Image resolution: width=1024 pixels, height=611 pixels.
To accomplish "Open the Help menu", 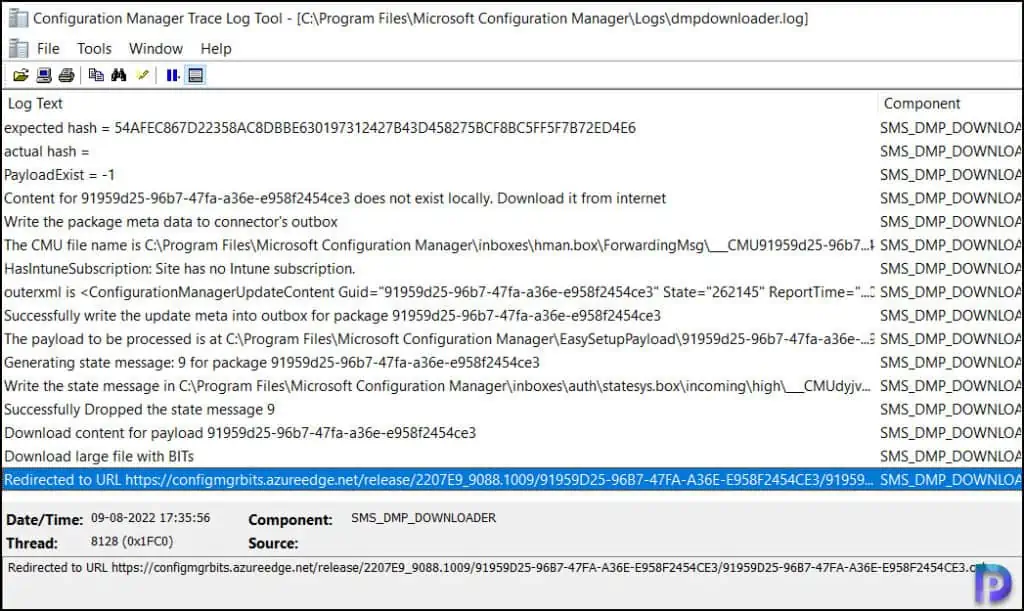I will (x=216, y=48).
